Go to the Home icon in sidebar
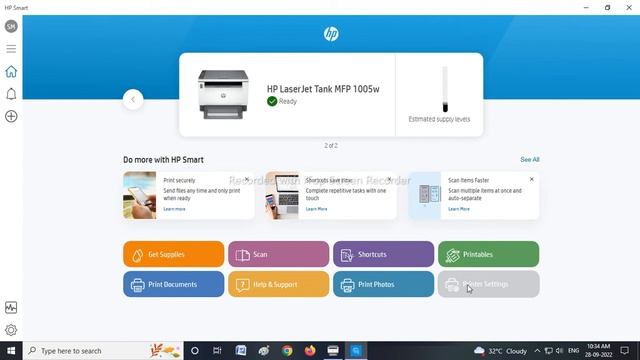640x360 pixels. (x=11, y=71)
